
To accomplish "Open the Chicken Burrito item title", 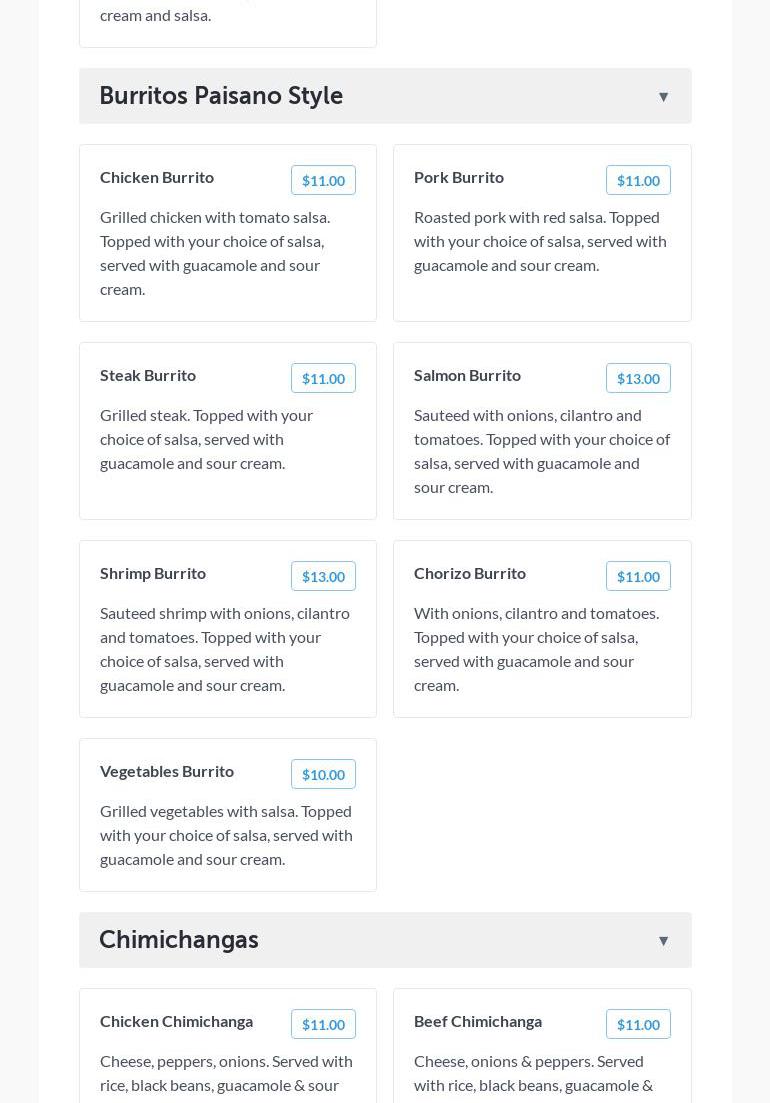I will pyautogui.click(x=157, y=177).
